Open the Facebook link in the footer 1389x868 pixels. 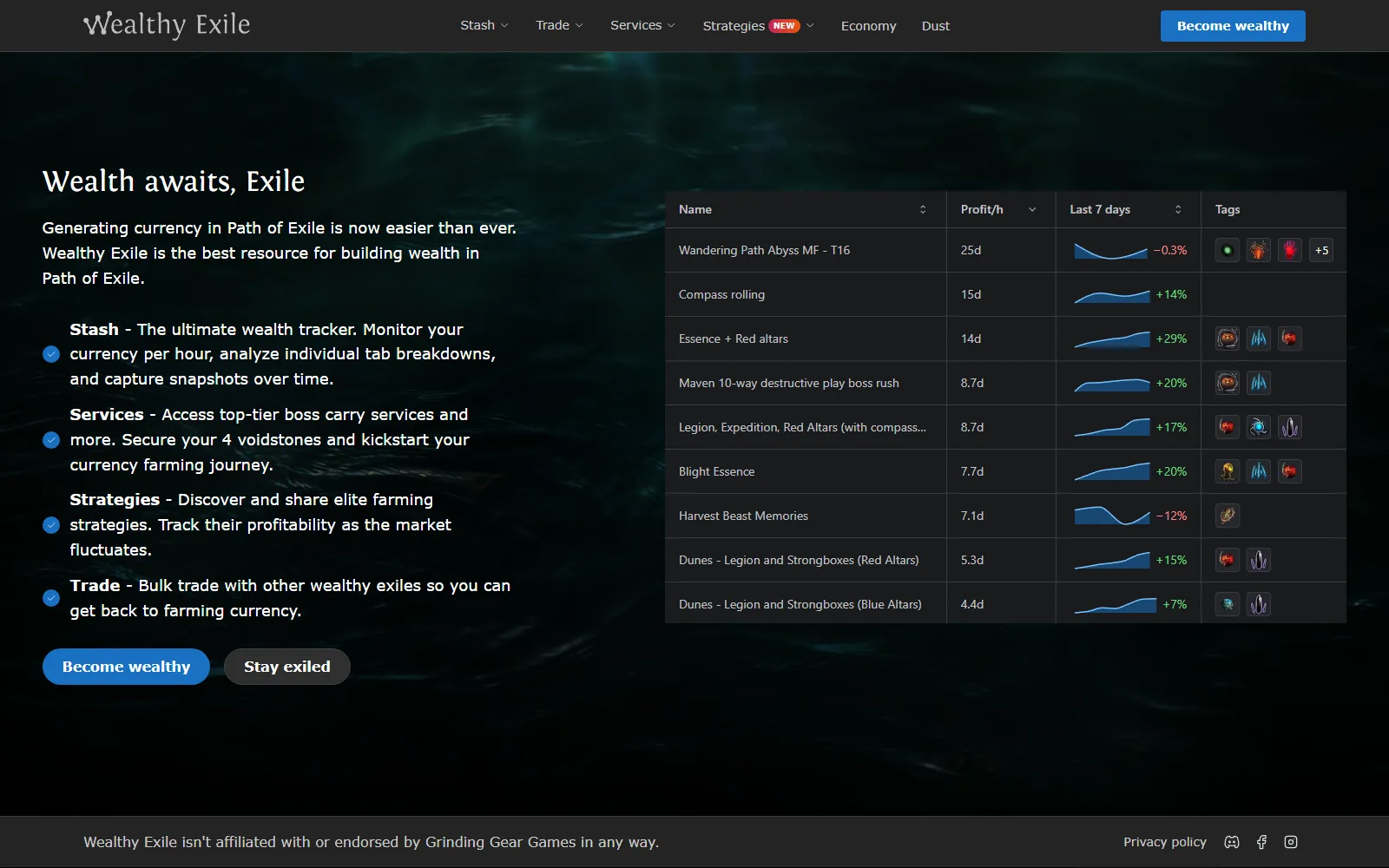1261,842
